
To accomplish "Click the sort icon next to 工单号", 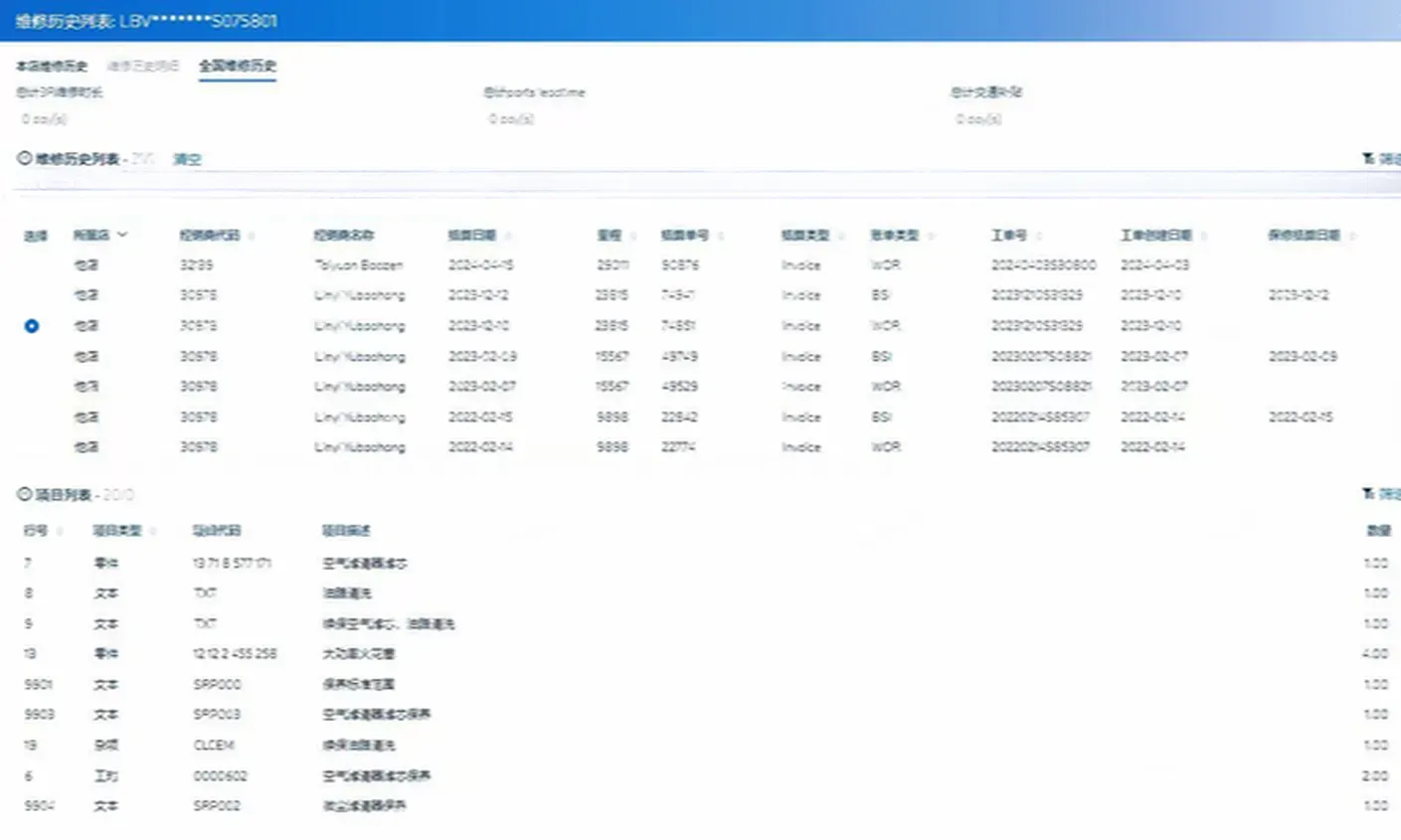I will coord(1038,237).
